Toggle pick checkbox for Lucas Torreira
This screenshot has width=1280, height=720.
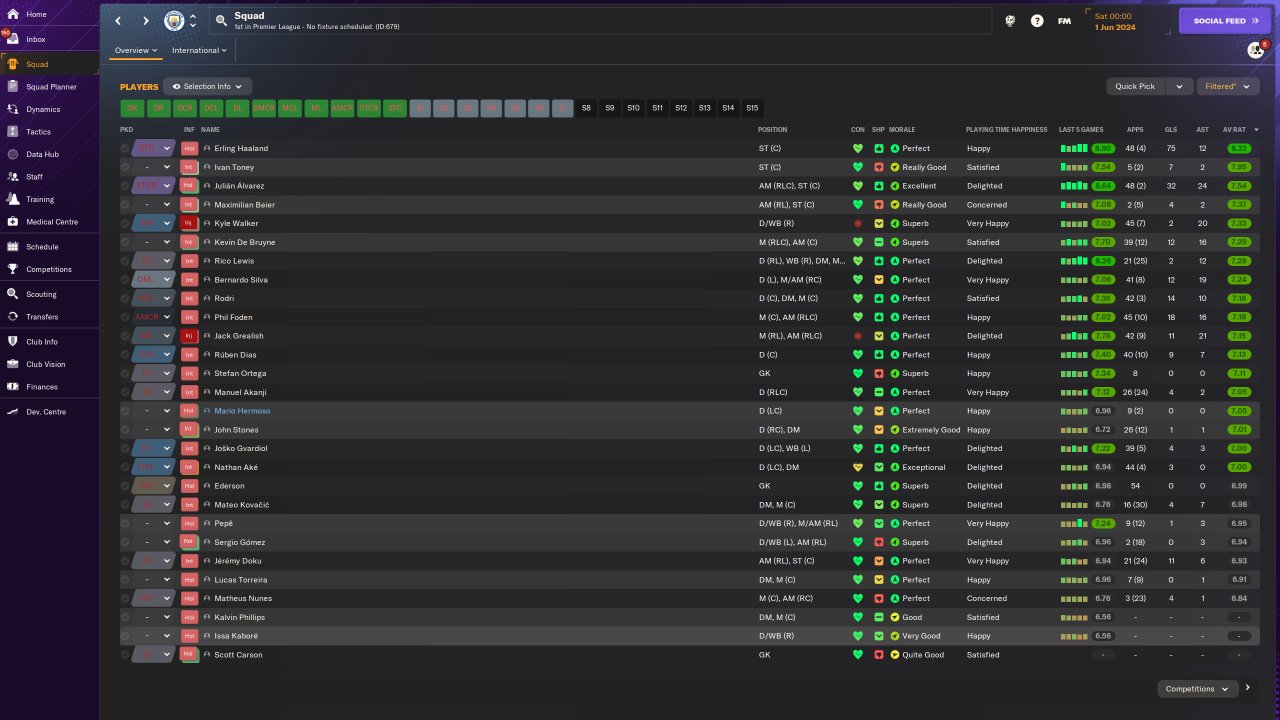(125, 580)
